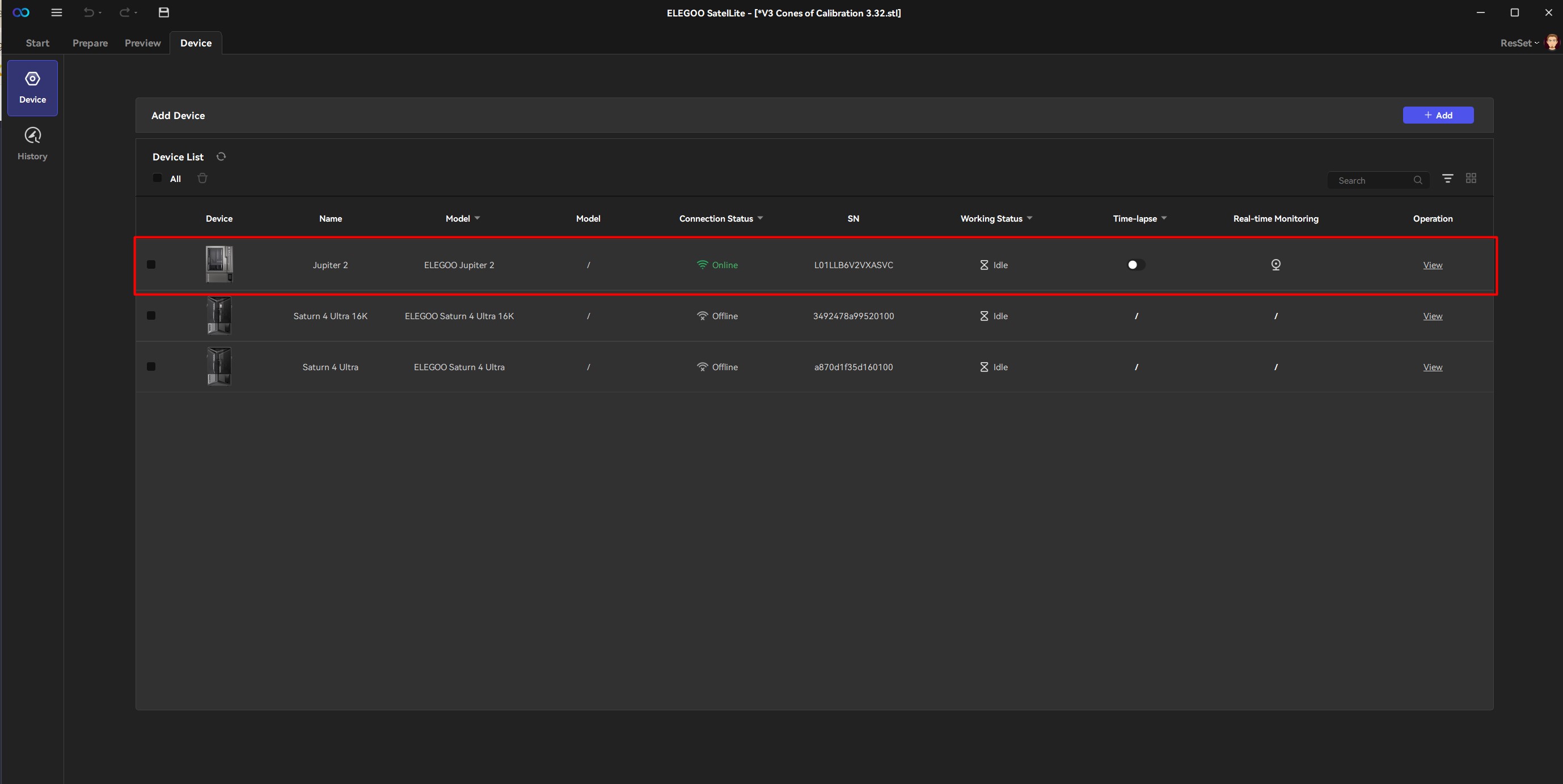This screenshot has height=784, width=1563.
Task: Click the Saturn 4 Ultra 16K thumbnail
Action: 219,315
